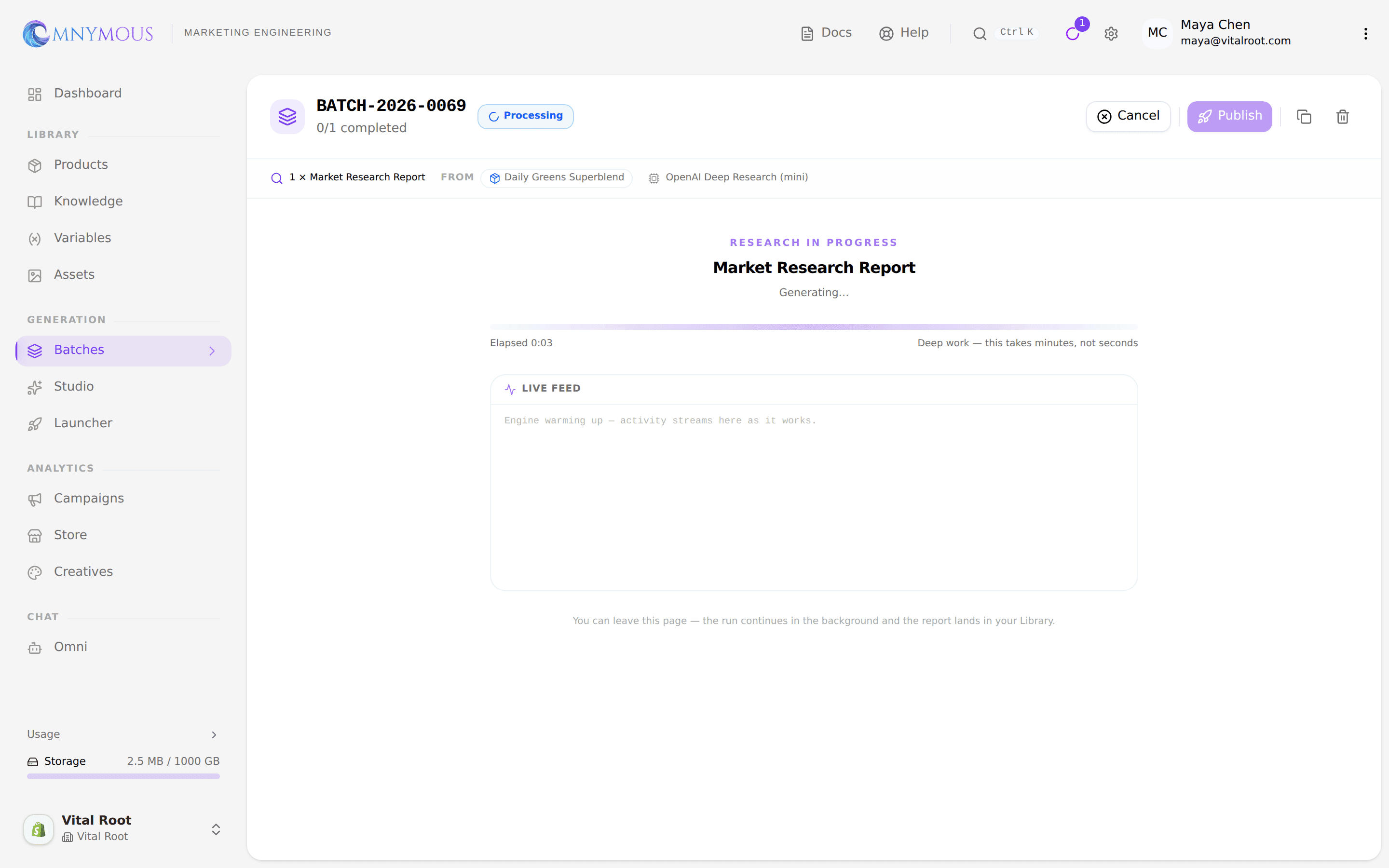The height and width of the screenshot is (868, 1389).
Task: Click the Omni robot icon
Action: pos(35,648)
